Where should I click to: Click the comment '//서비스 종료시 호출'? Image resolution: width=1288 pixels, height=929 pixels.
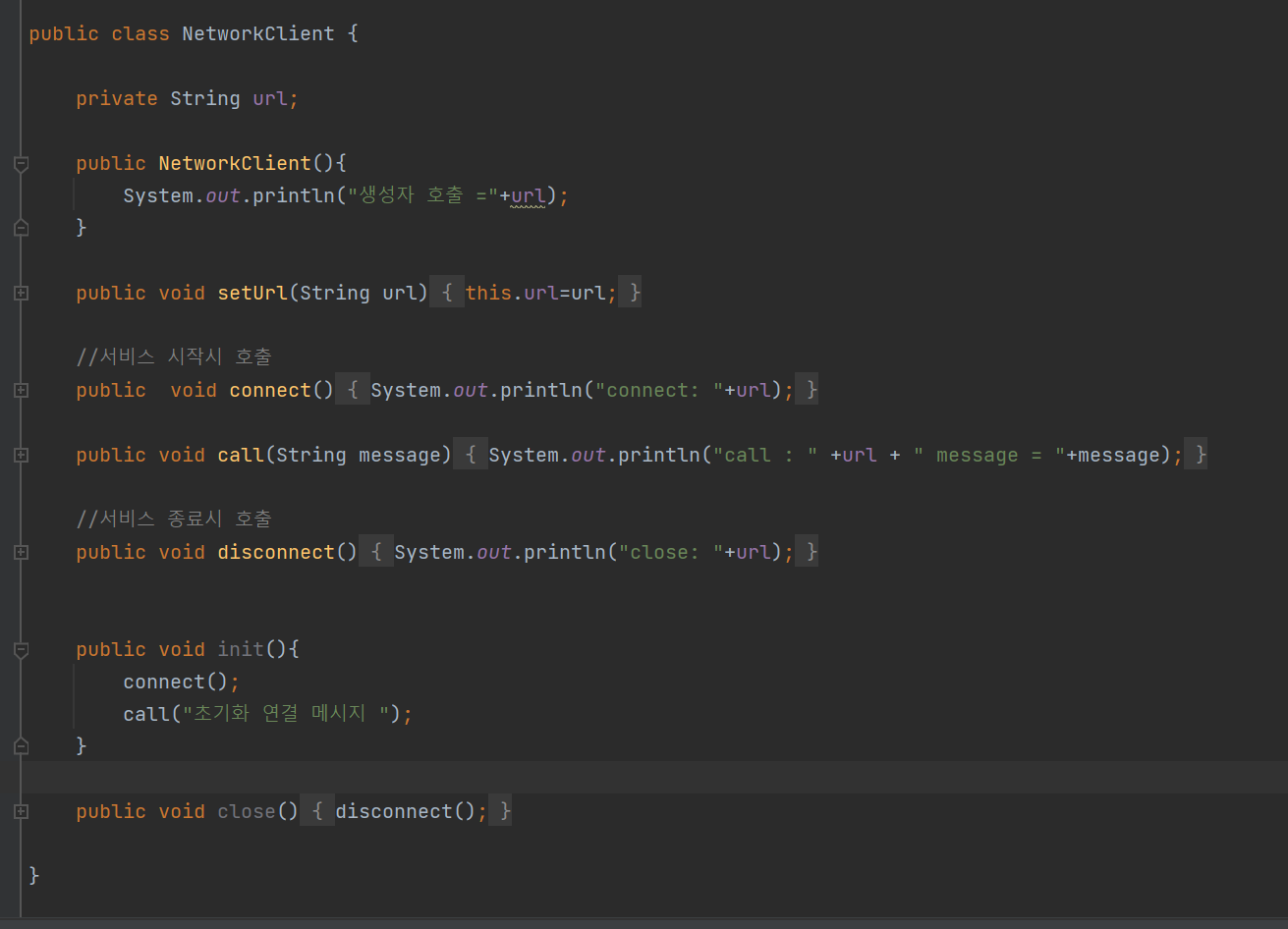point(174,519)
